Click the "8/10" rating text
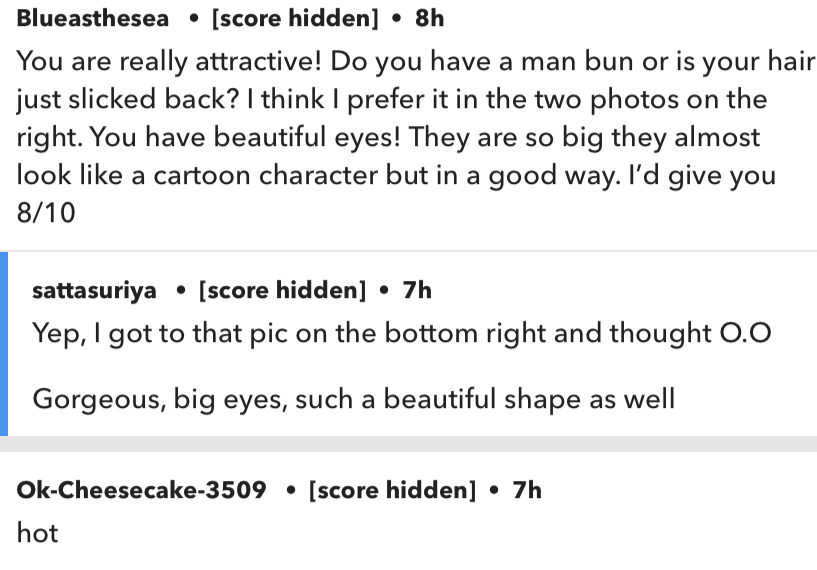The image size is (817, 570). pos(45,213)
